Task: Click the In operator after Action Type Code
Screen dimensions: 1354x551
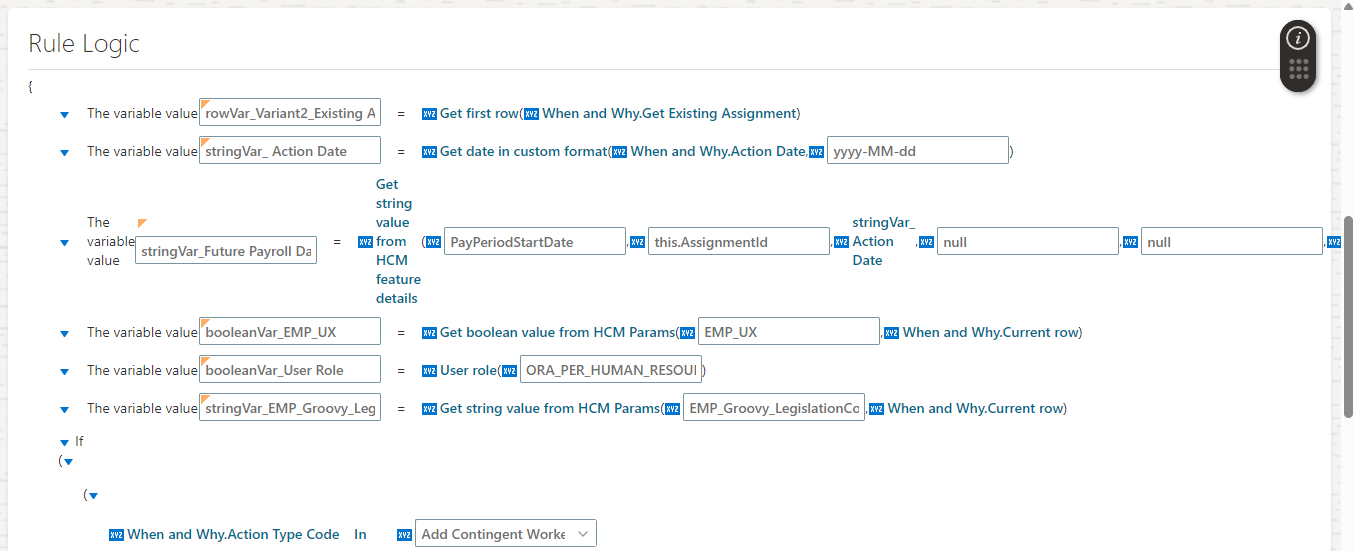Action: [x=360, y=534]
